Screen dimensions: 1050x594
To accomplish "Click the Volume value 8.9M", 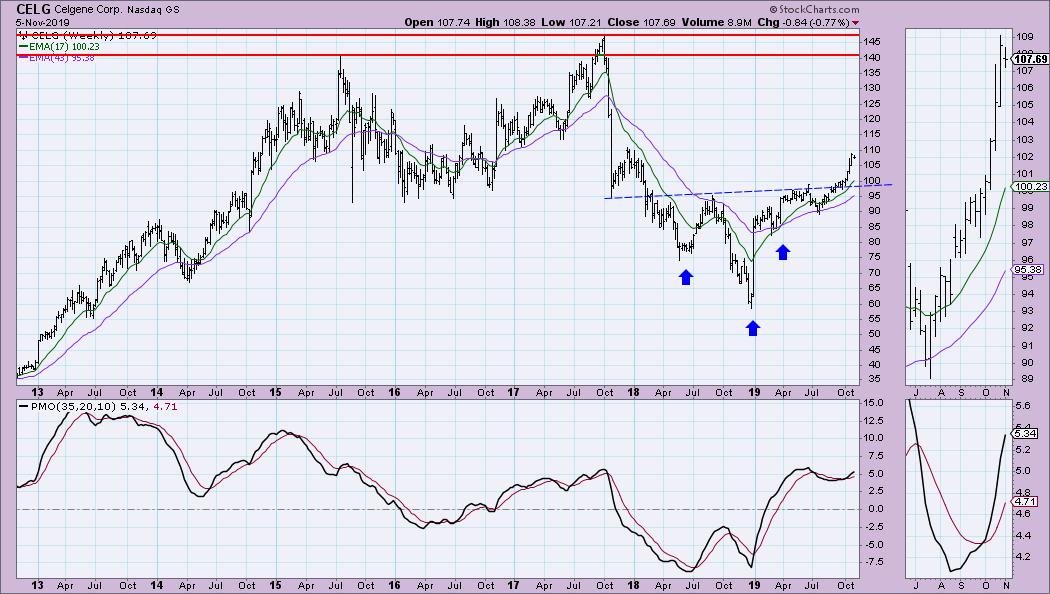I will [x=739, y=22].
